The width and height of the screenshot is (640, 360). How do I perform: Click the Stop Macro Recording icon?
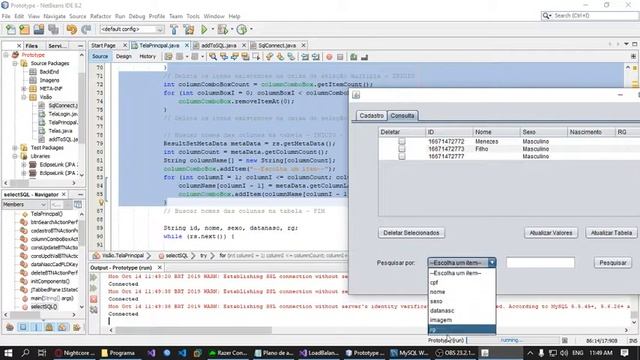pos(340,57)
